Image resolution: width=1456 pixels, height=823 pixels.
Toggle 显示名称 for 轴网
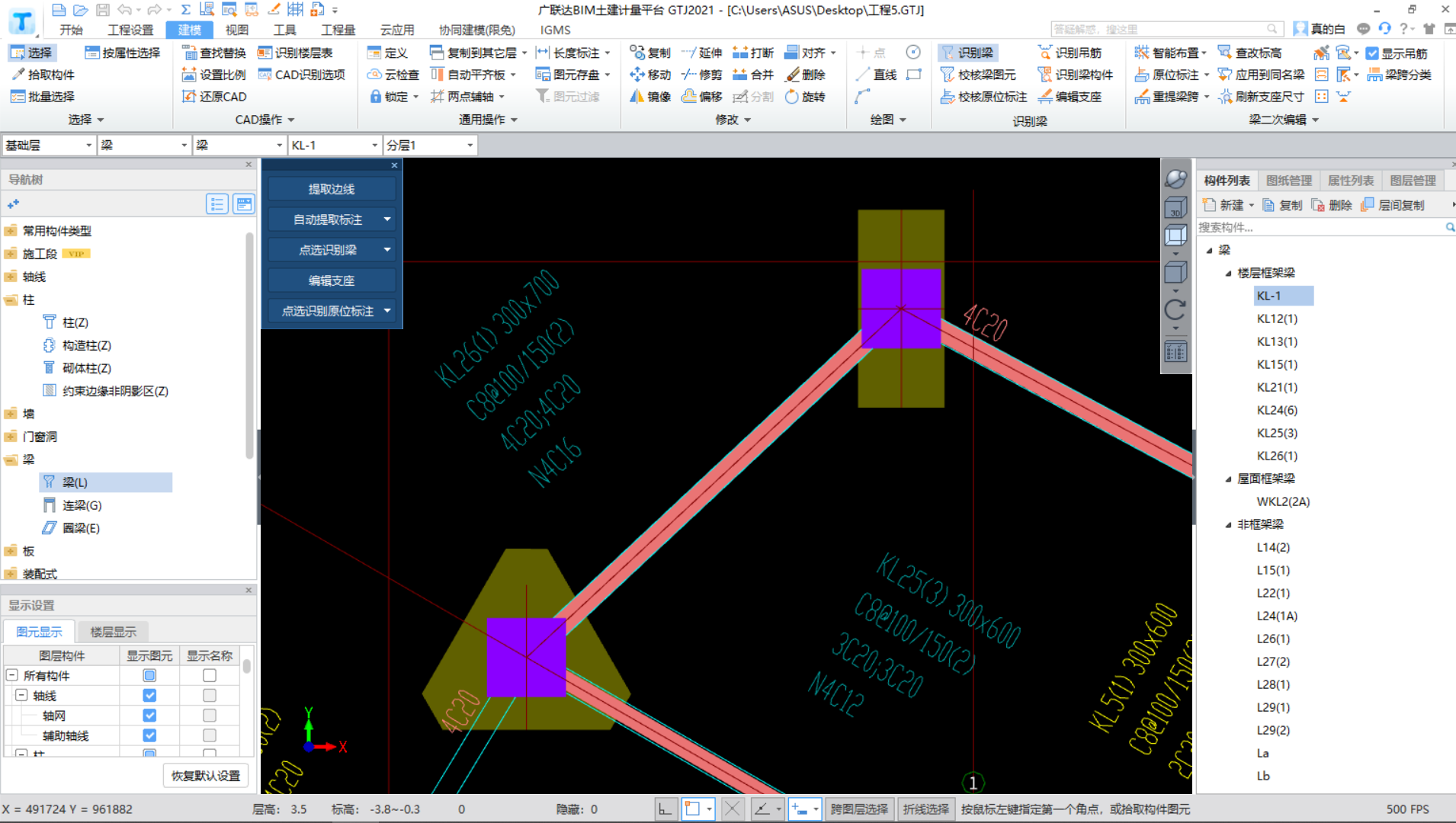click(210, 716)
